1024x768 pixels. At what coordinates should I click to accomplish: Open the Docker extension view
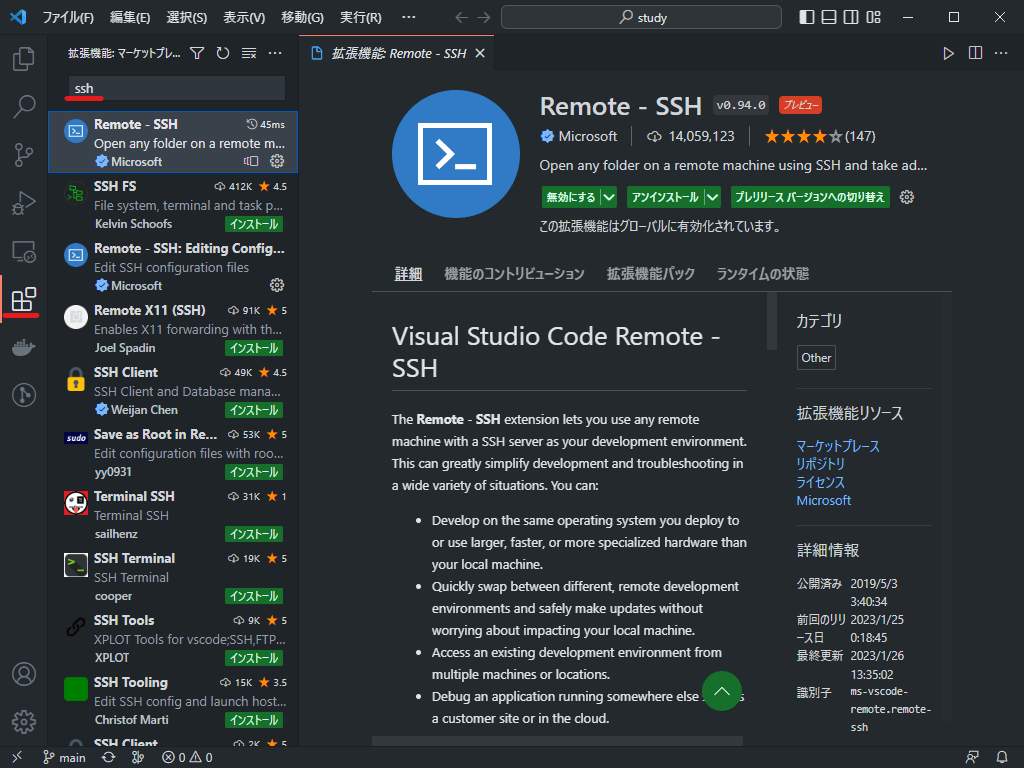24,347
